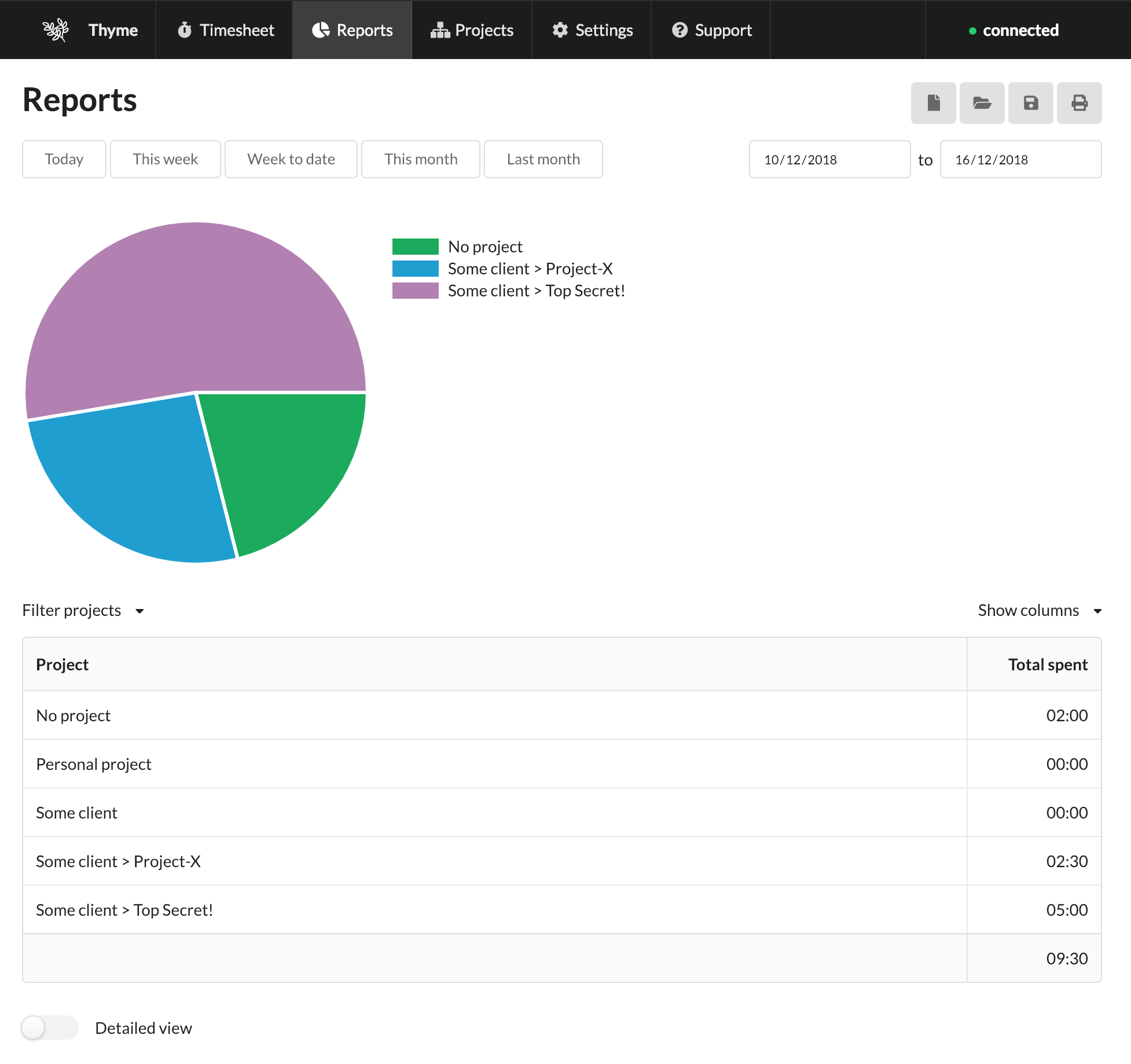Expand the Filter projects dropdown
The width and height of the screenshot is (1131, 1064).
point(84,609)
